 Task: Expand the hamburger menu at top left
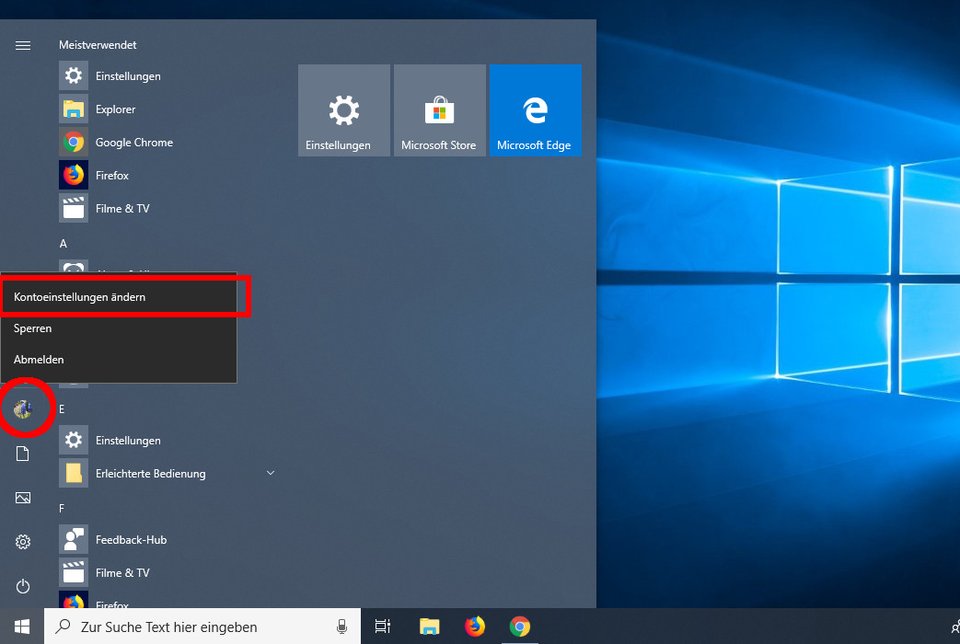point(23,45)
